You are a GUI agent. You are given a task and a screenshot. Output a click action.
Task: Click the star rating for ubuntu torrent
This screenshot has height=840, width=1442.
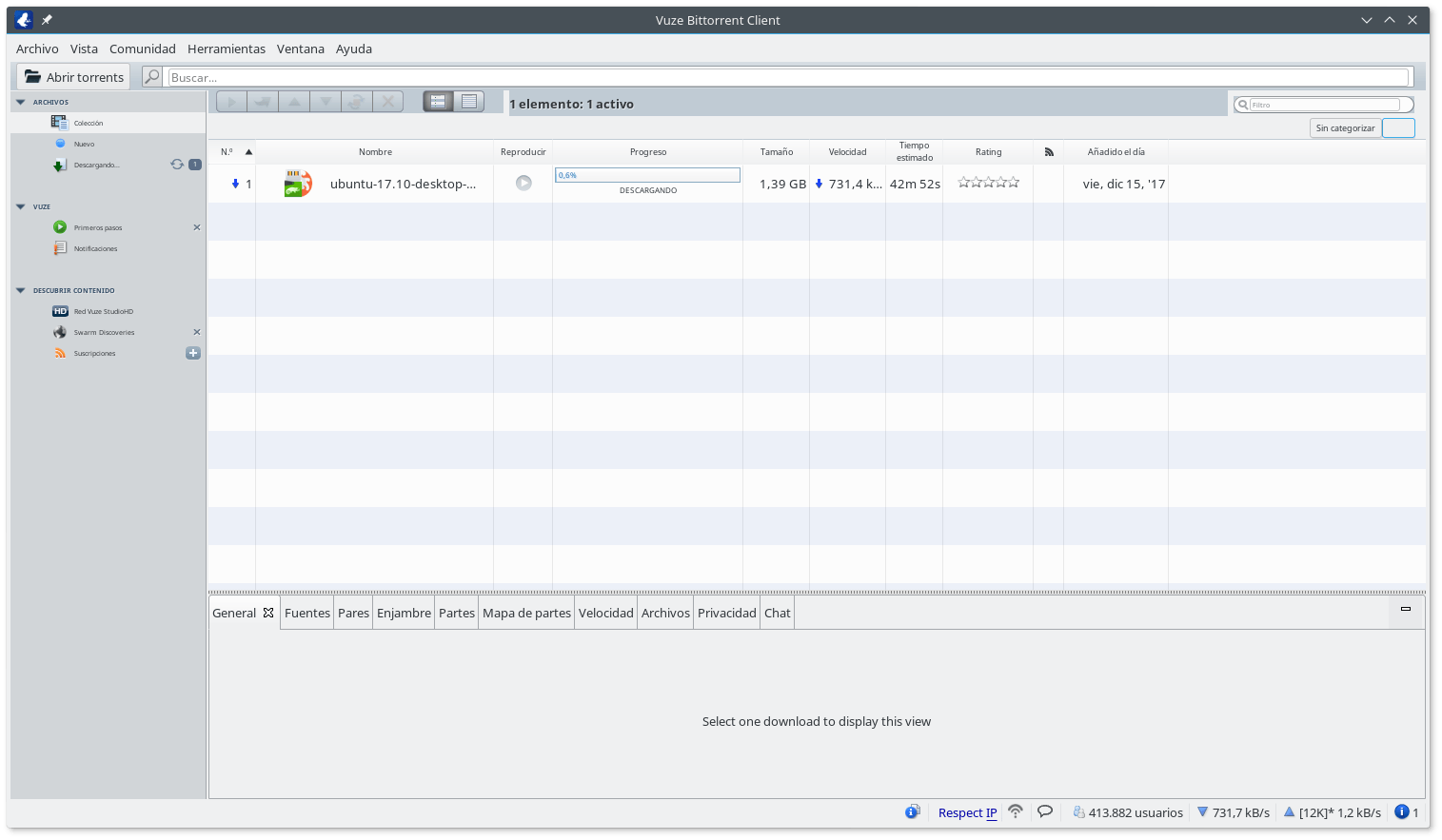[x=988, y=183]
